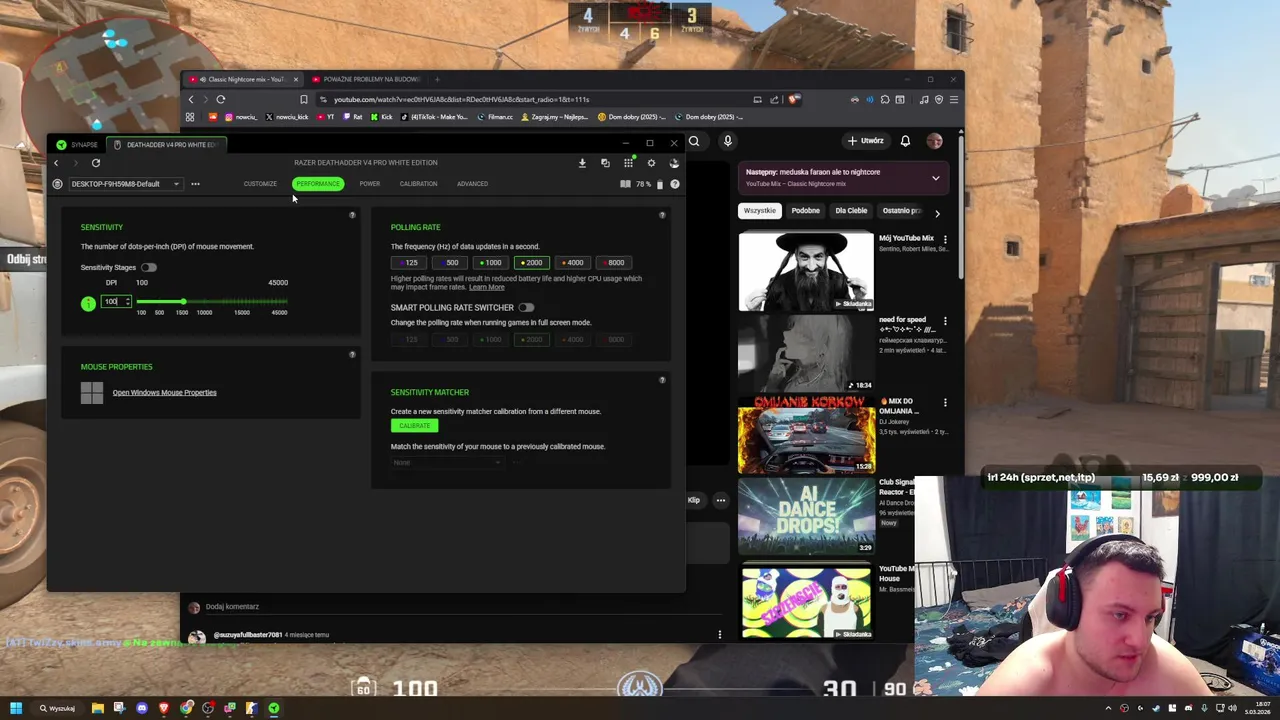Show more filter chips arrow
The image size is (1280, 720).
pyautogui.click(x=937, y=212)
